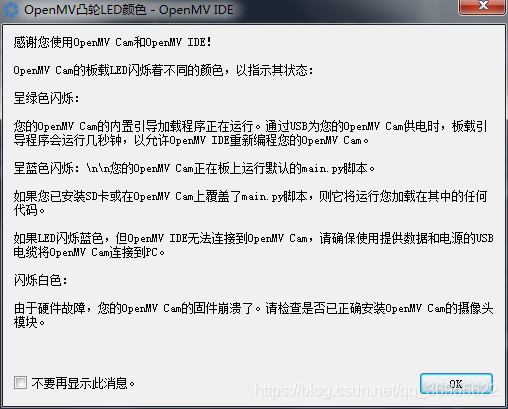Click the paragraph about LED闪烁蓝色 USB电缆
Viewport: 508px width, 409px height.
(253, 245)
